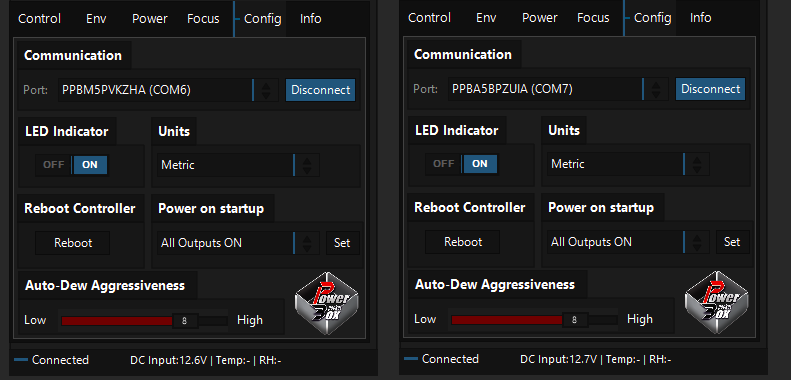Turn LED Indicator OFF in left window
This screenshot has height=380, width=791.
click(53, 165)
